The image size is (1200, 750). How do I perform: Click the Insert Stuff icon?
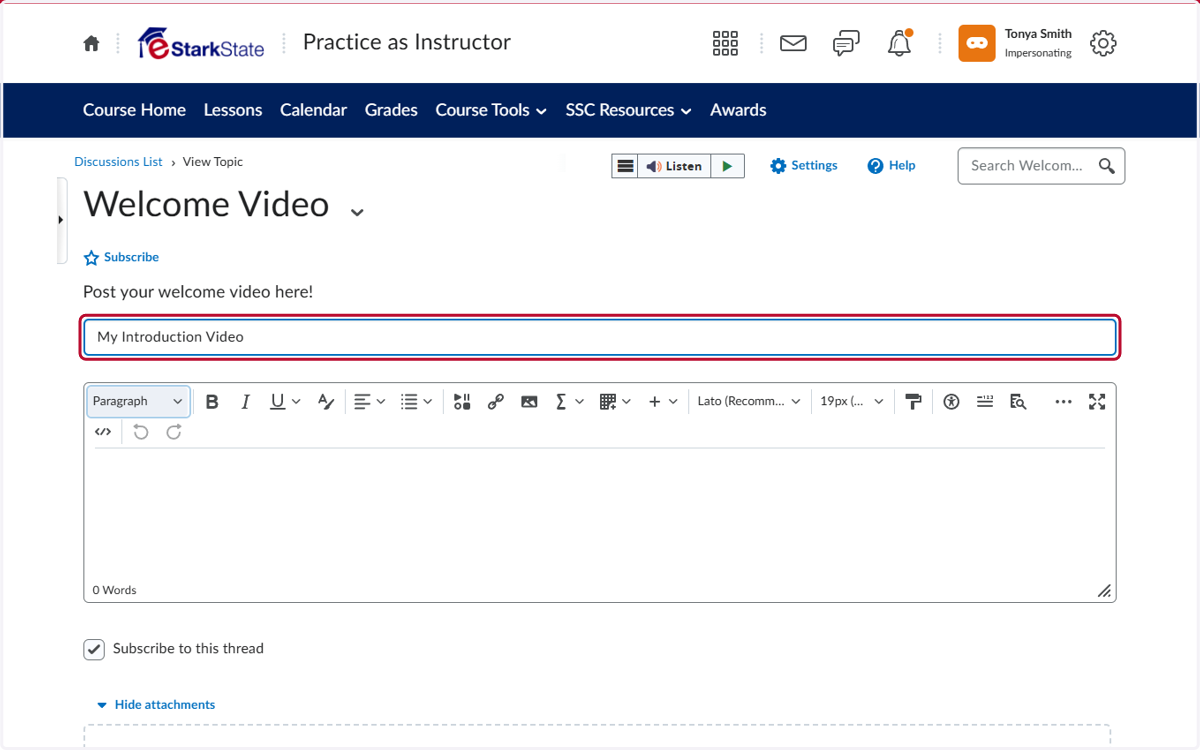462,401
